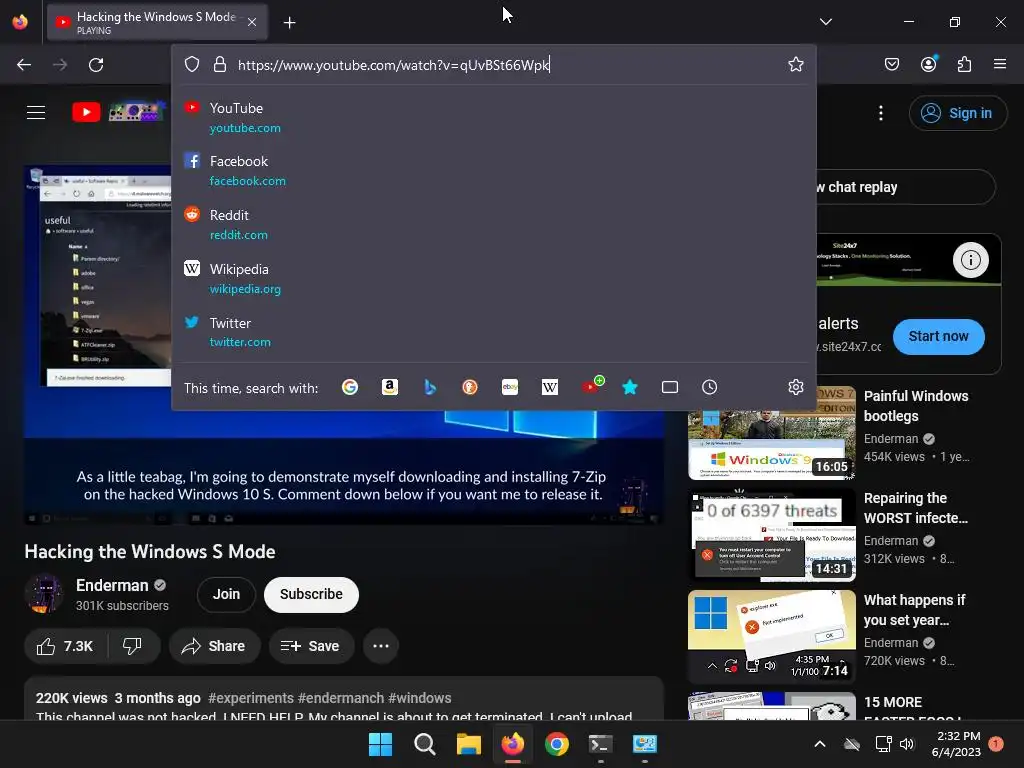Viewport: 1024px width, 768px height.
Task: Open YouTube guide hamburger menu
Action: coord(36,112)
